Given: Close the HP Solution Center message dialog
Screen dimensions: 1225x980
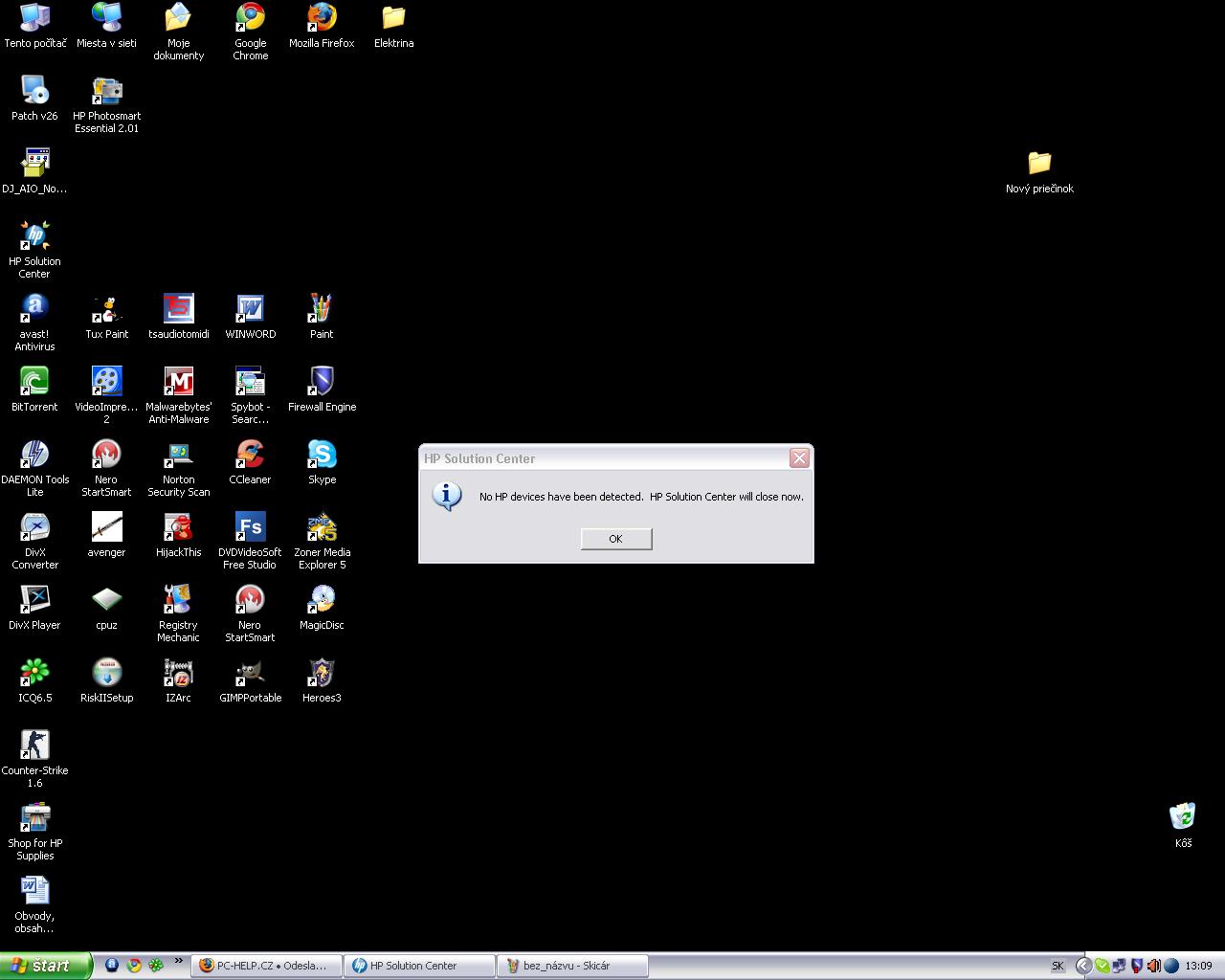Looking at the screenshot, I should tap(799, 458).
